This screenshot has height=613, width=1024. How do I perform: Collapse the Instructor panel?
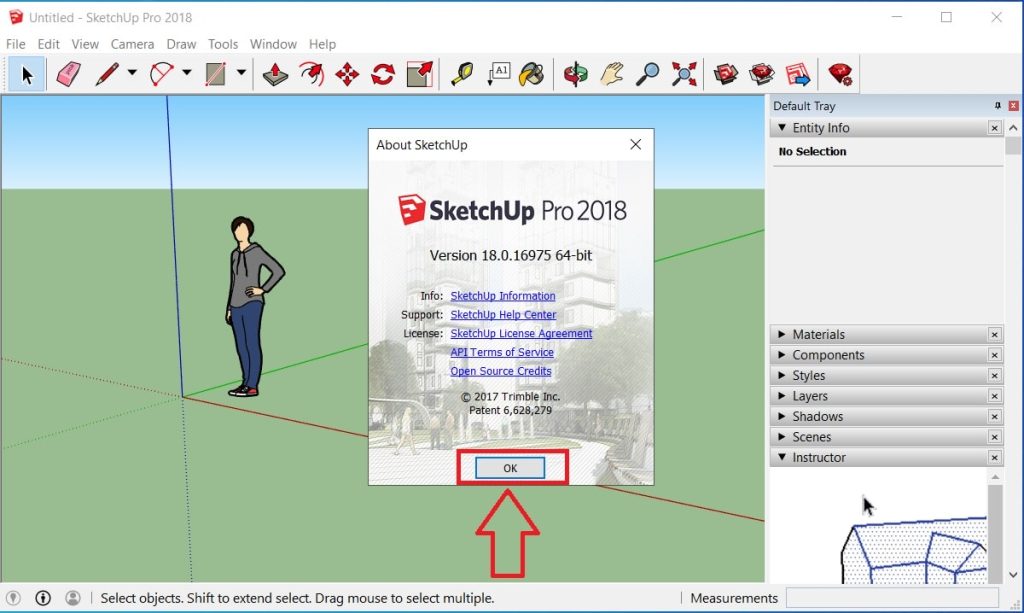coord(782,457)
